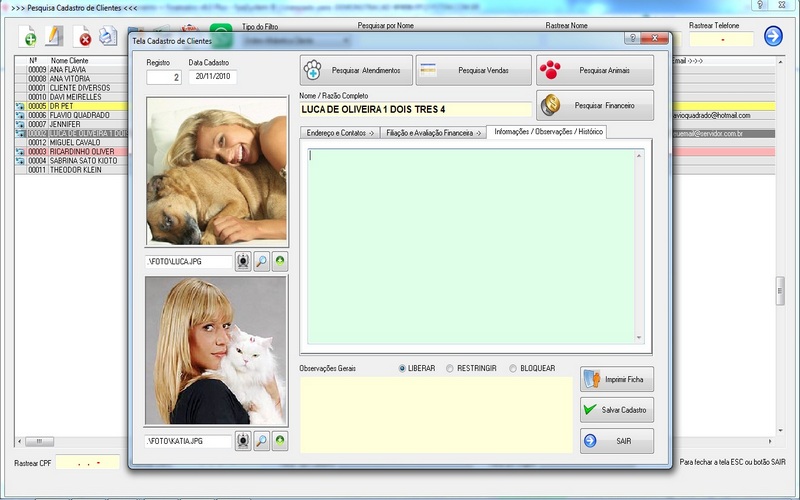
Task: Click the photo of woman with white cat
Action: coord(216,351)
